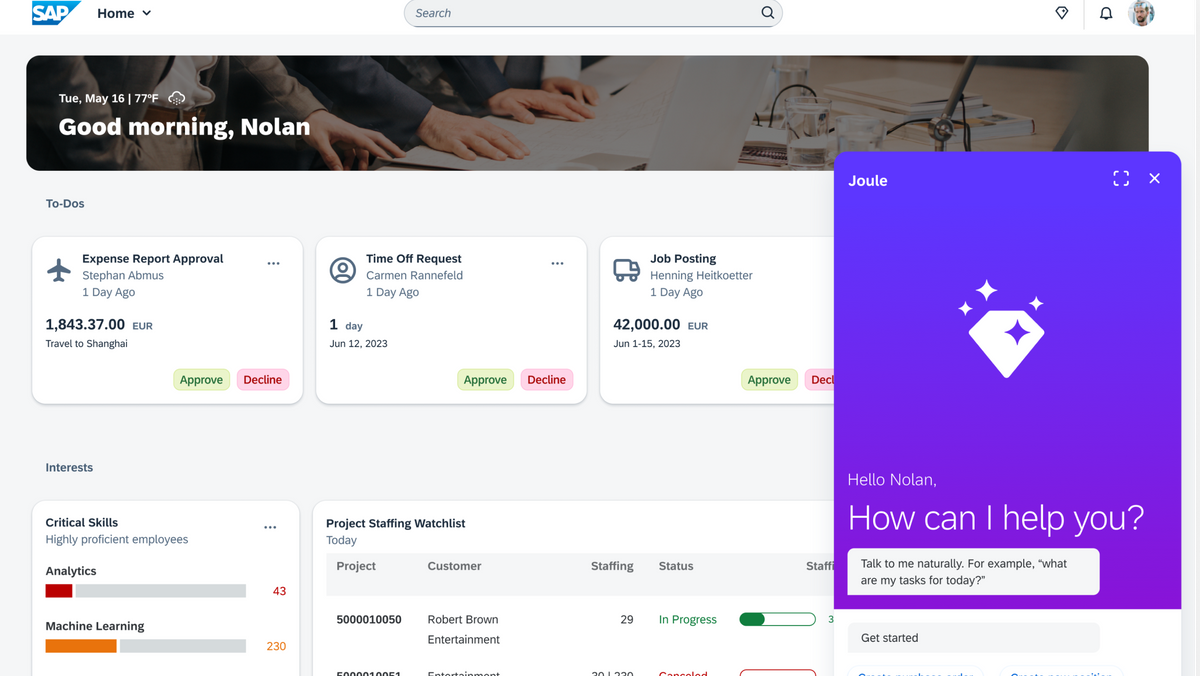Focus the Search input field

pyautogui.click(x=594, y=13)
